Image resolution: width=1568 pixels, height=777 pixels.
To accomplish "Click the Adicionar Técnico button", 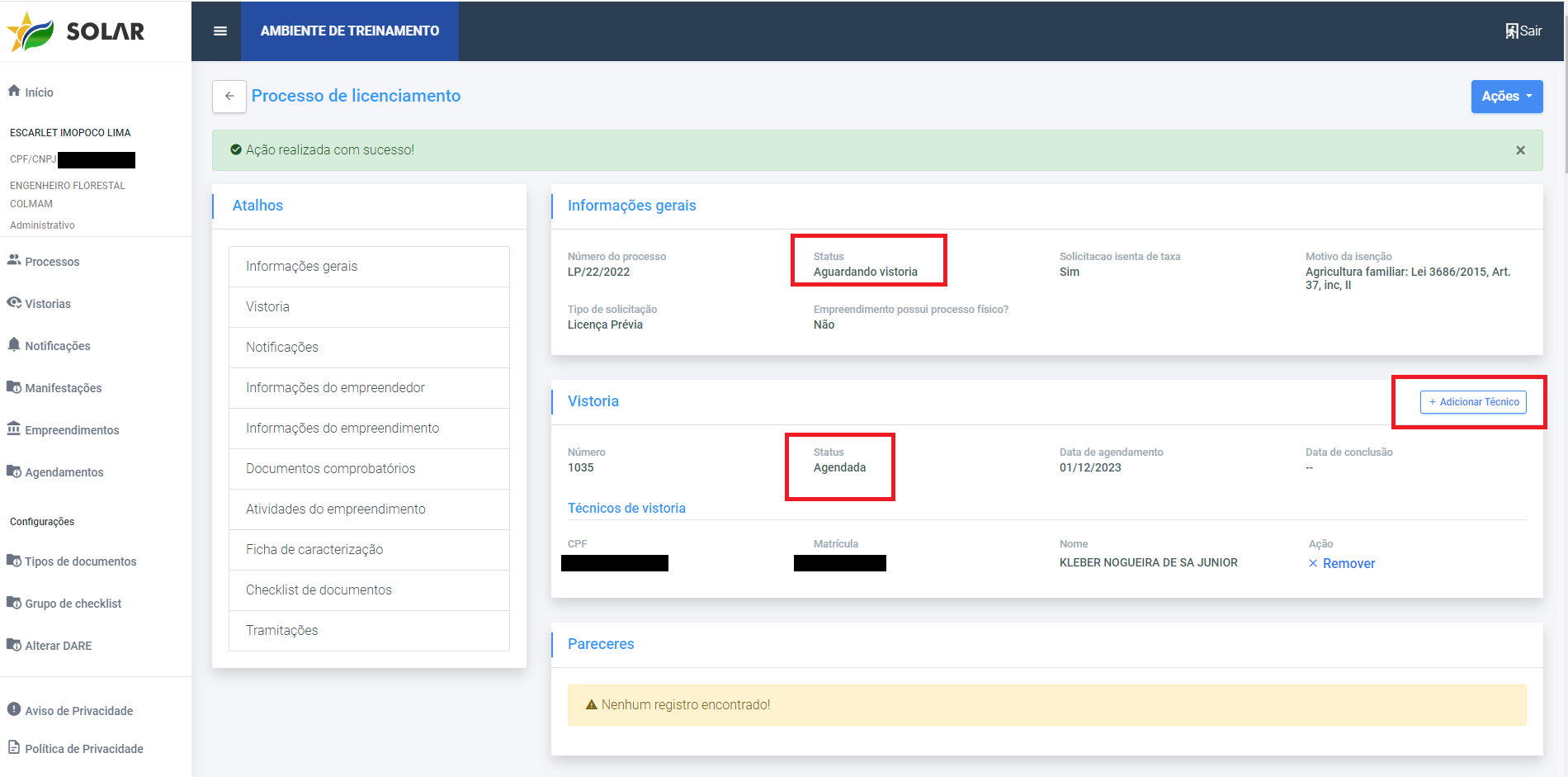I will (1473, 402).
